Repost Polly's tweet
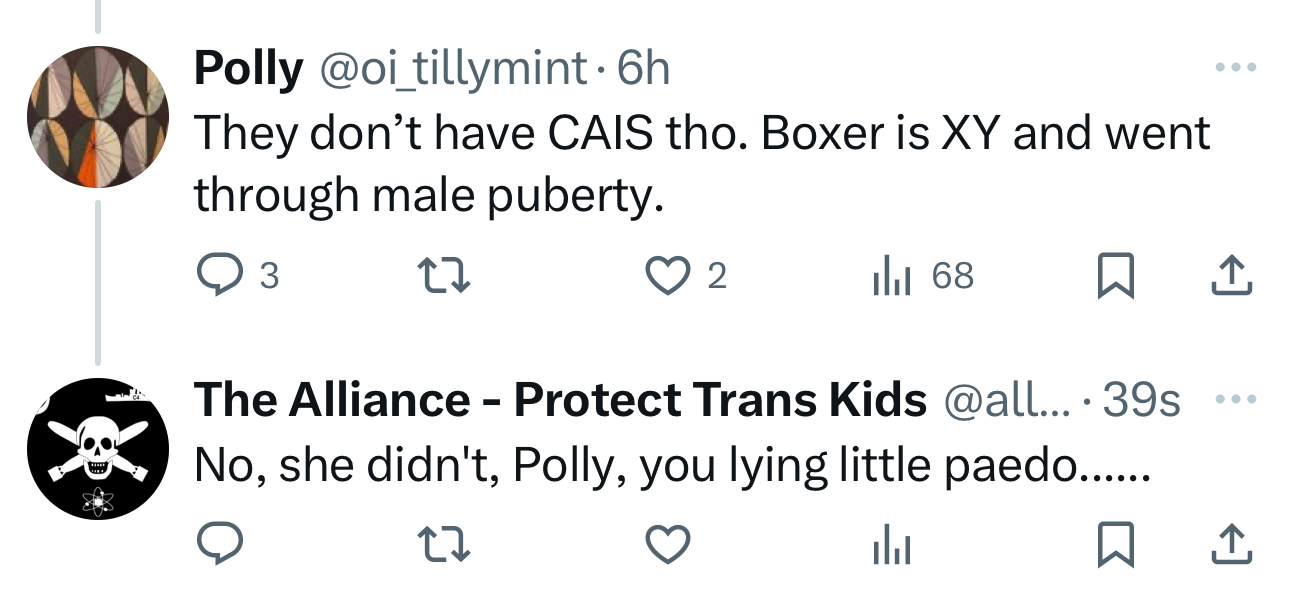Viewport: 1290px width, 607px height. tap(442, 275)
